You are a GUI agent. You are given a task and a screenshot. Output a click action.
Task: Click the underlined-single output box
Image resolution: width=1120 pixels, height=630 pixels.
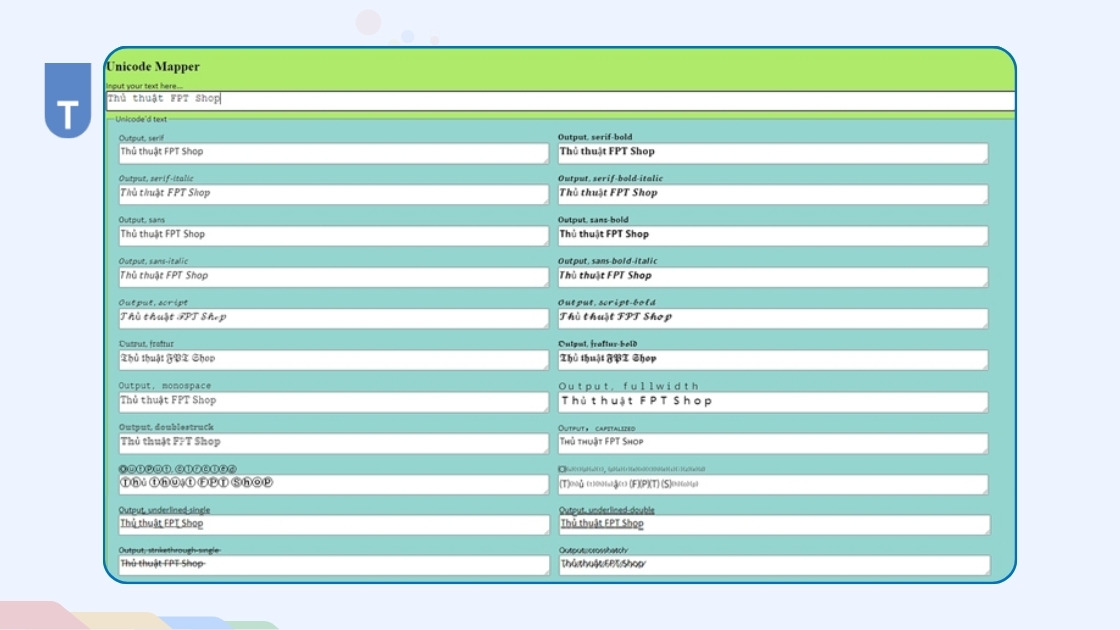click(333, 524)
